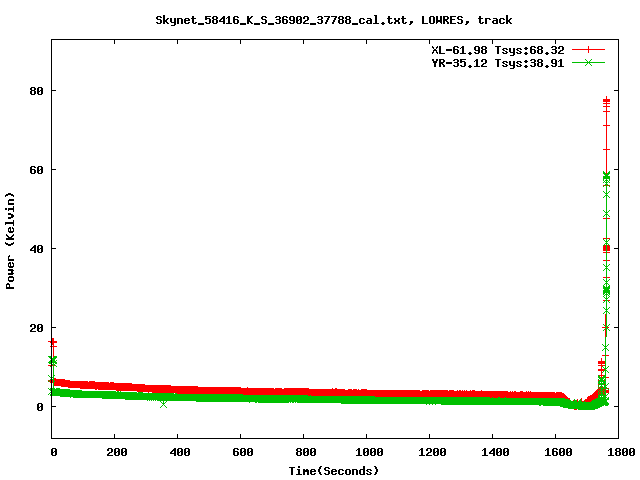
Task: Click the x-axis tick label 400
Action: (180, 452)
